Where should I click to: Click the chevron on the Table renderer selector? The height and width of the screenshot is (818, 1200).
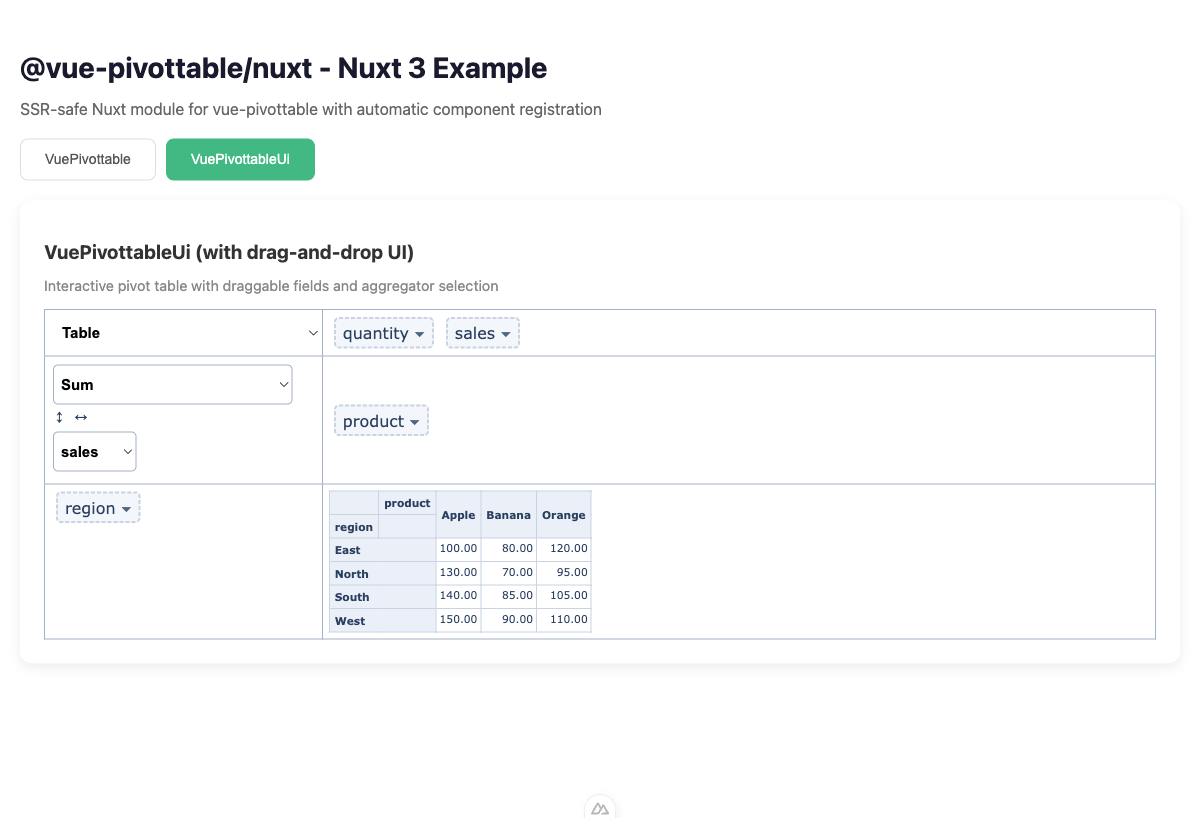(312, 332)
